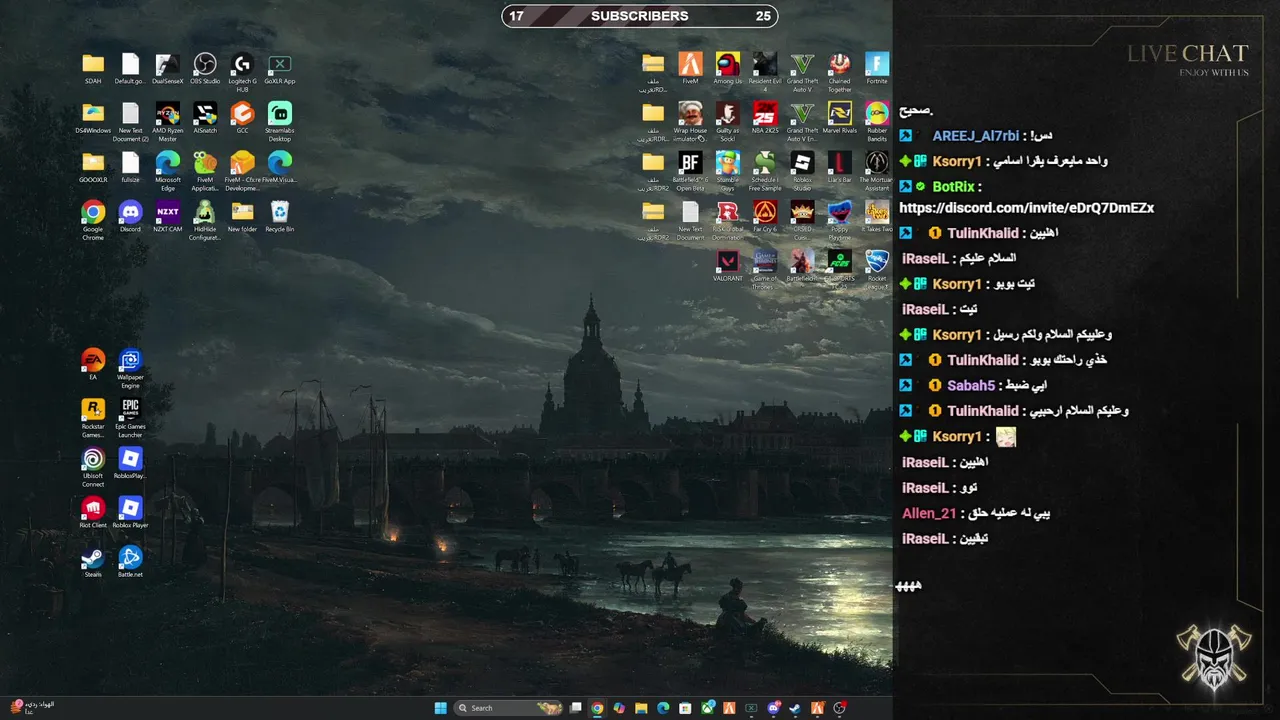
Task: Select Marvel Rivals game icon
Action: (x=840, y=118)
